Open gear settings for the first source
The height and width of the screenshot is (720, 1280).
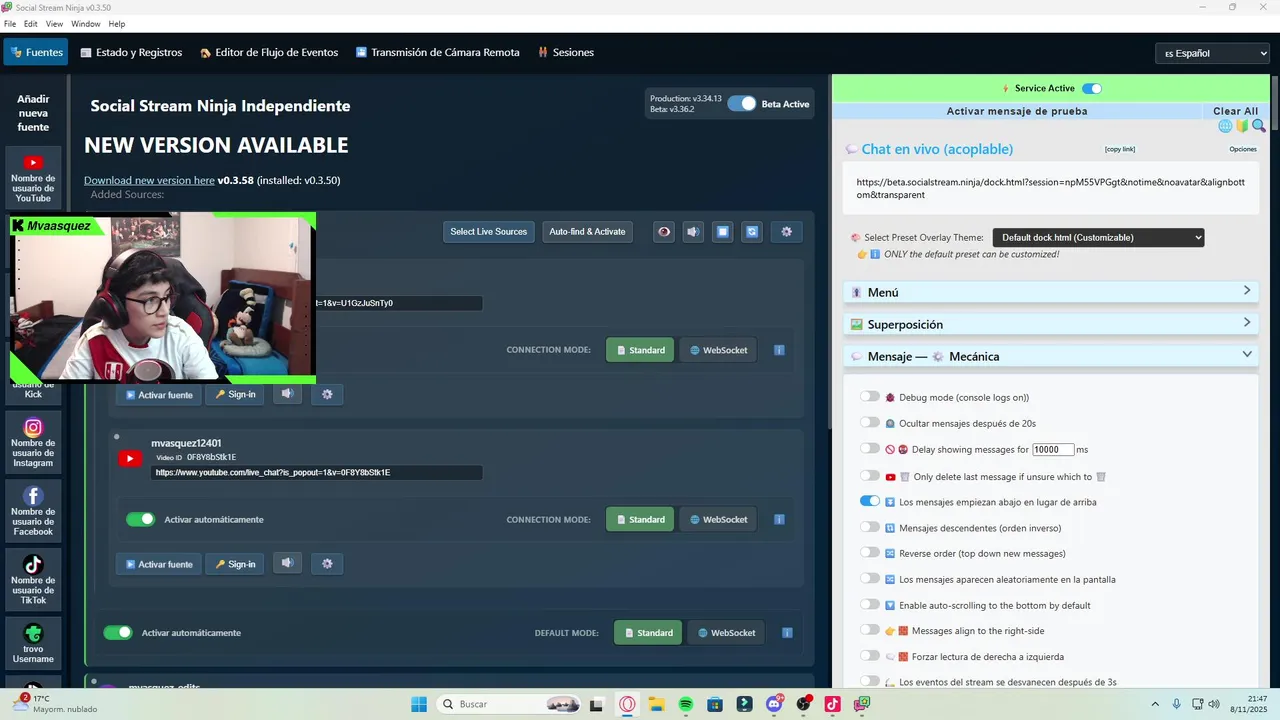[327, 394]
